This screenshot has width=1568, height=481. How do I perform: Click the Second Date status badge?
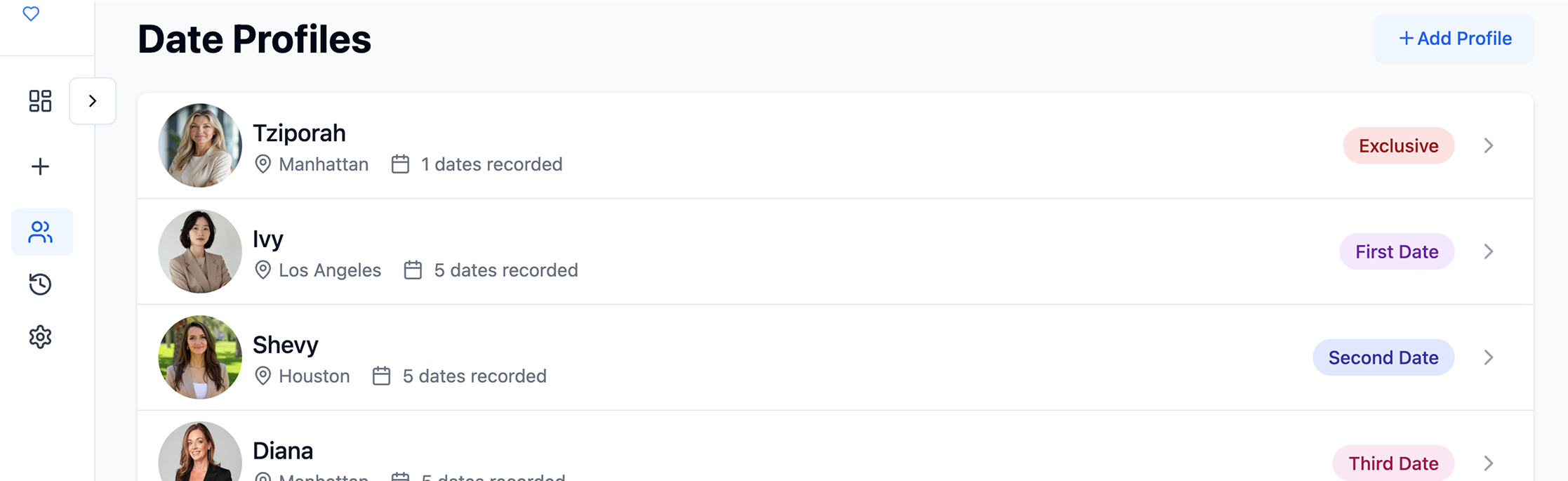(1383, 357)
